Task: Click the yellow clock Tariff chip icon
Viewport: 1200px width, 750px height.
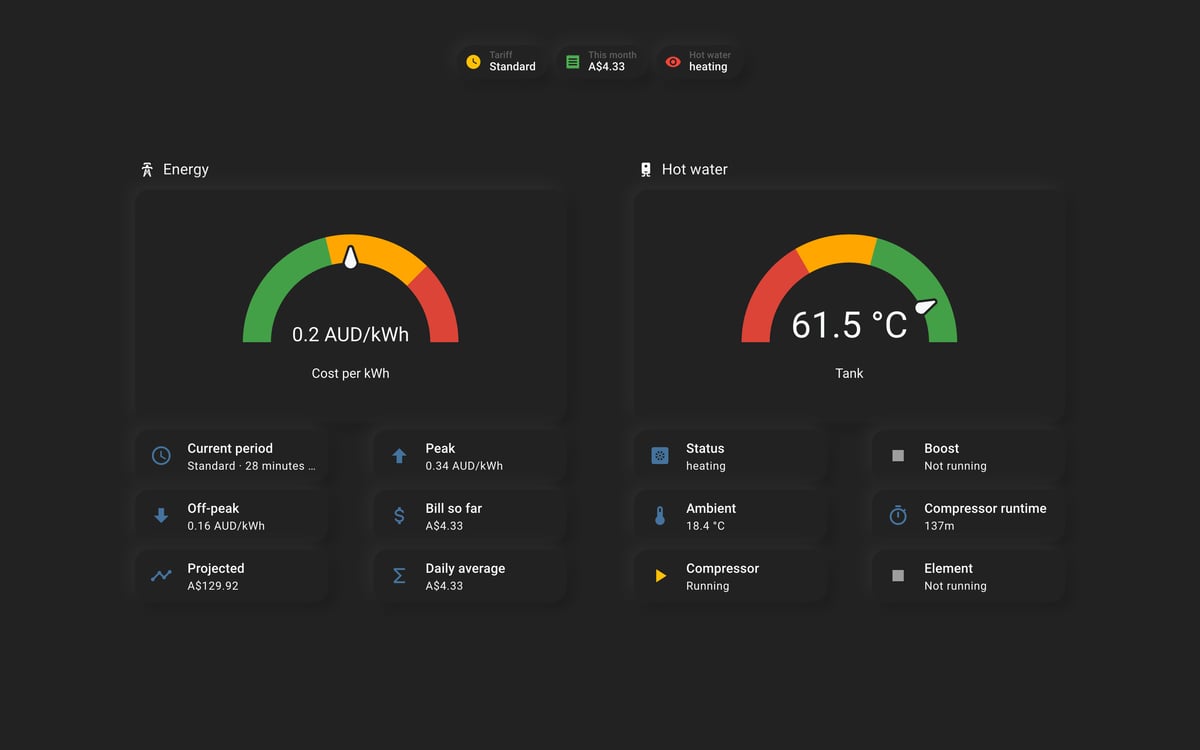Action: (x=473, y=62)
